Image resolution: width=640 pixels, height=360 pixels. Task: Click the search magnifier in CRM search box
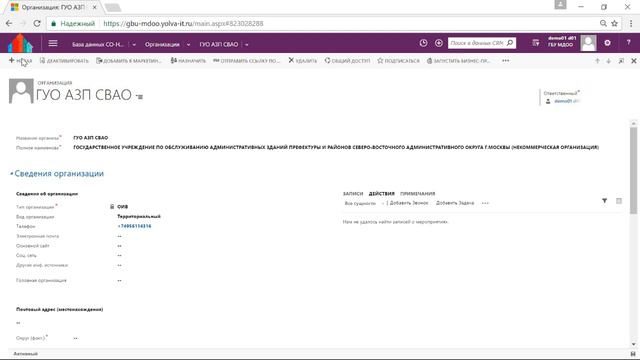(509, 43)
